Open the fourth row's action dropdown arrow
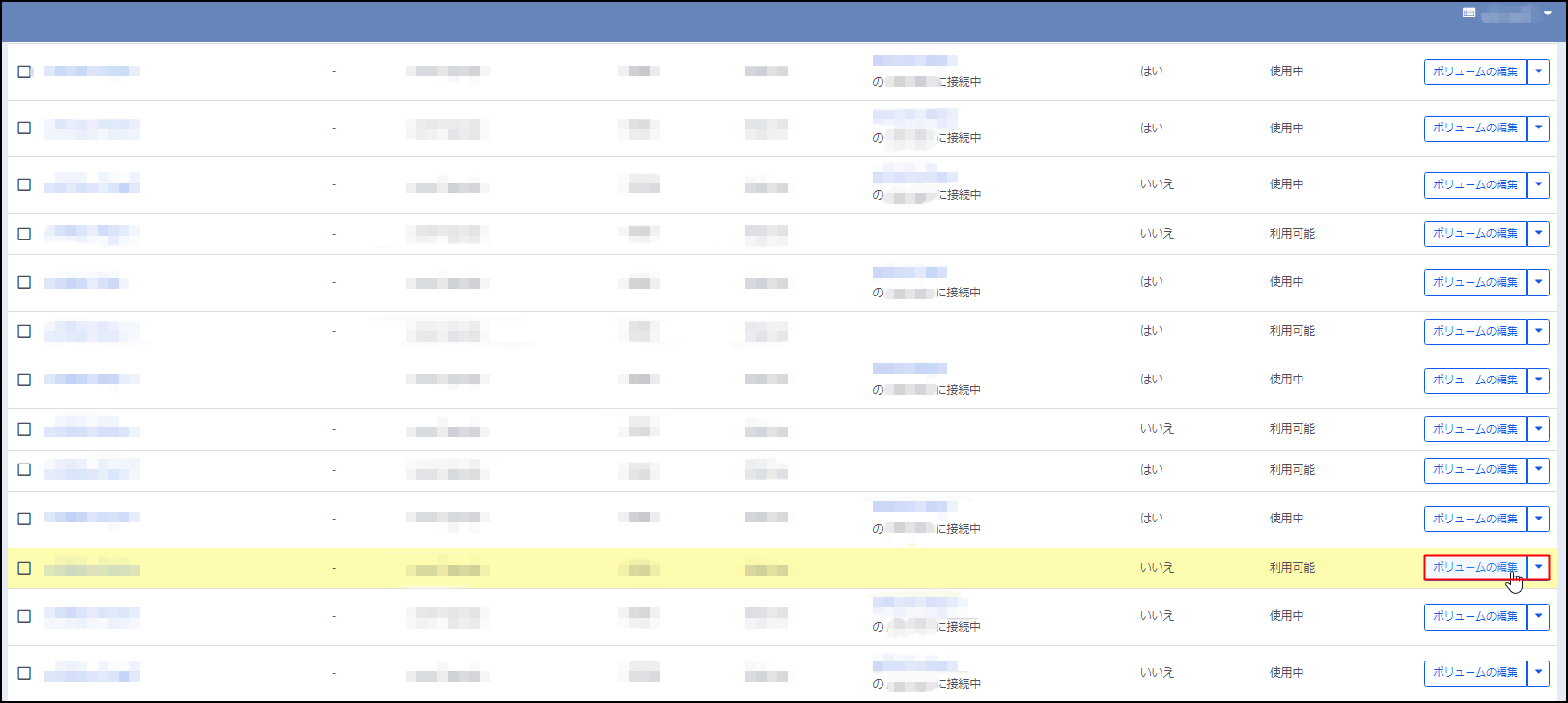 [x=1539, y=234]
